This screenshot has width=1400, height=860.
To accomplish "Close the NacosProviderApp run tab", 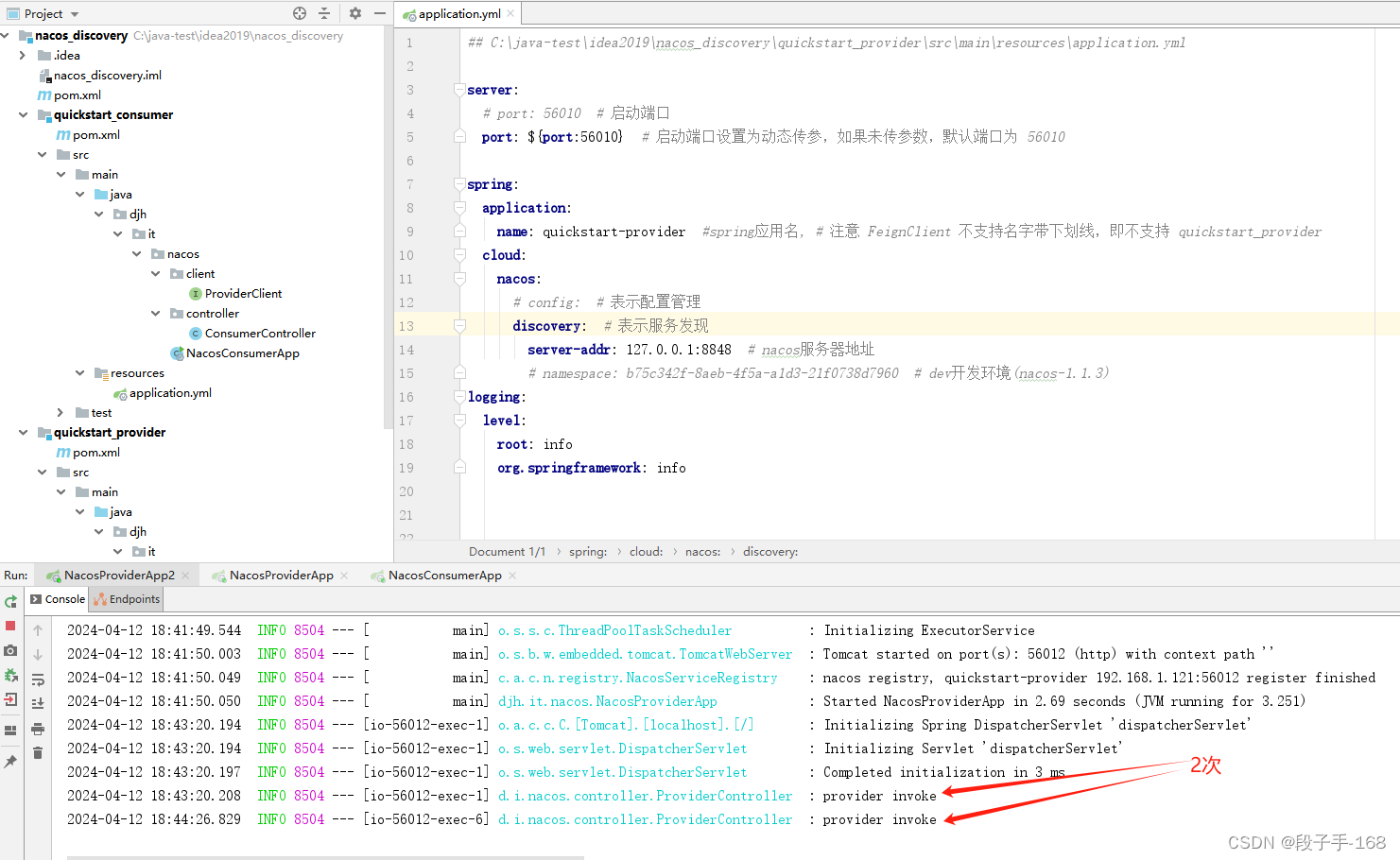I will (344, 576).
